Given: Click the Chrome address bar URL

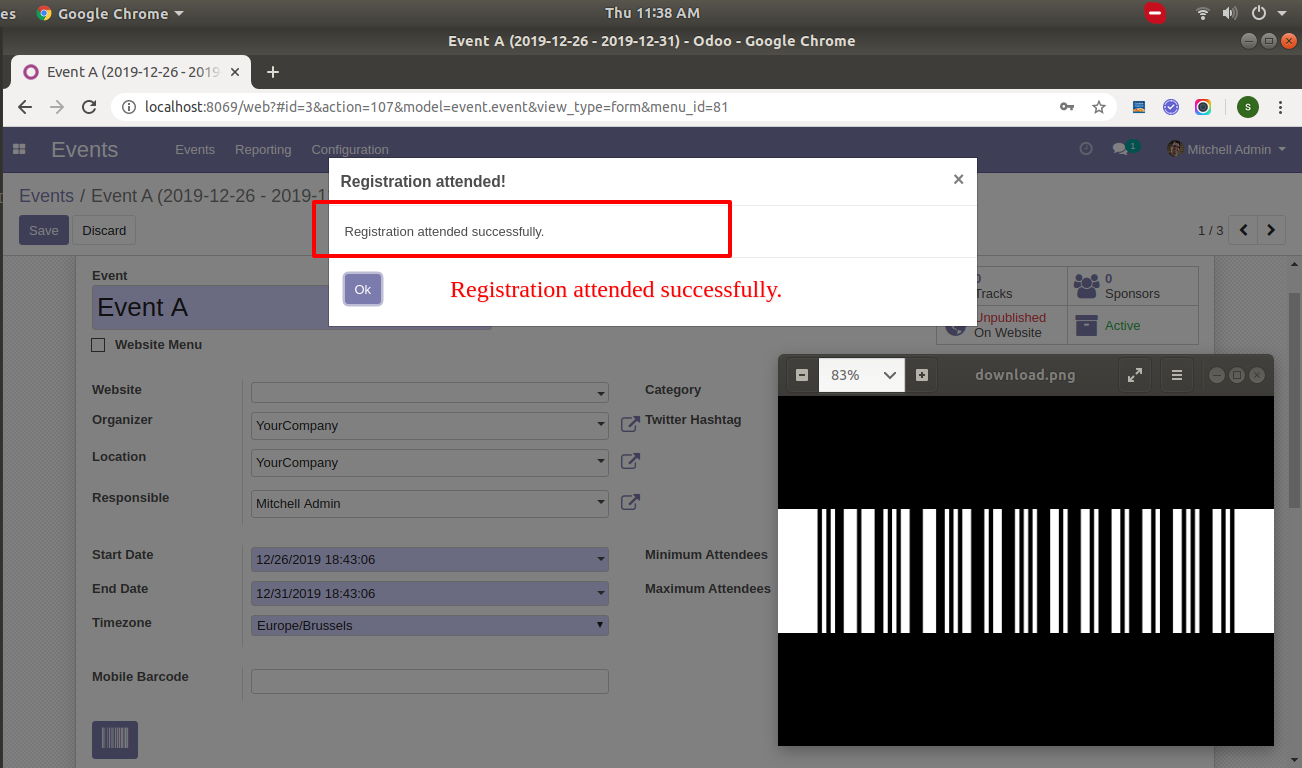Looking at the screenshot, I should click(x=436, y=107).
